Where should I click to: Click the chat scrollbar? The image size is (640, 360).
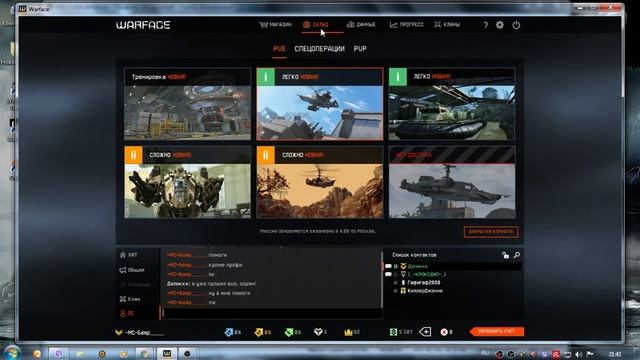[x=382, y=280]
